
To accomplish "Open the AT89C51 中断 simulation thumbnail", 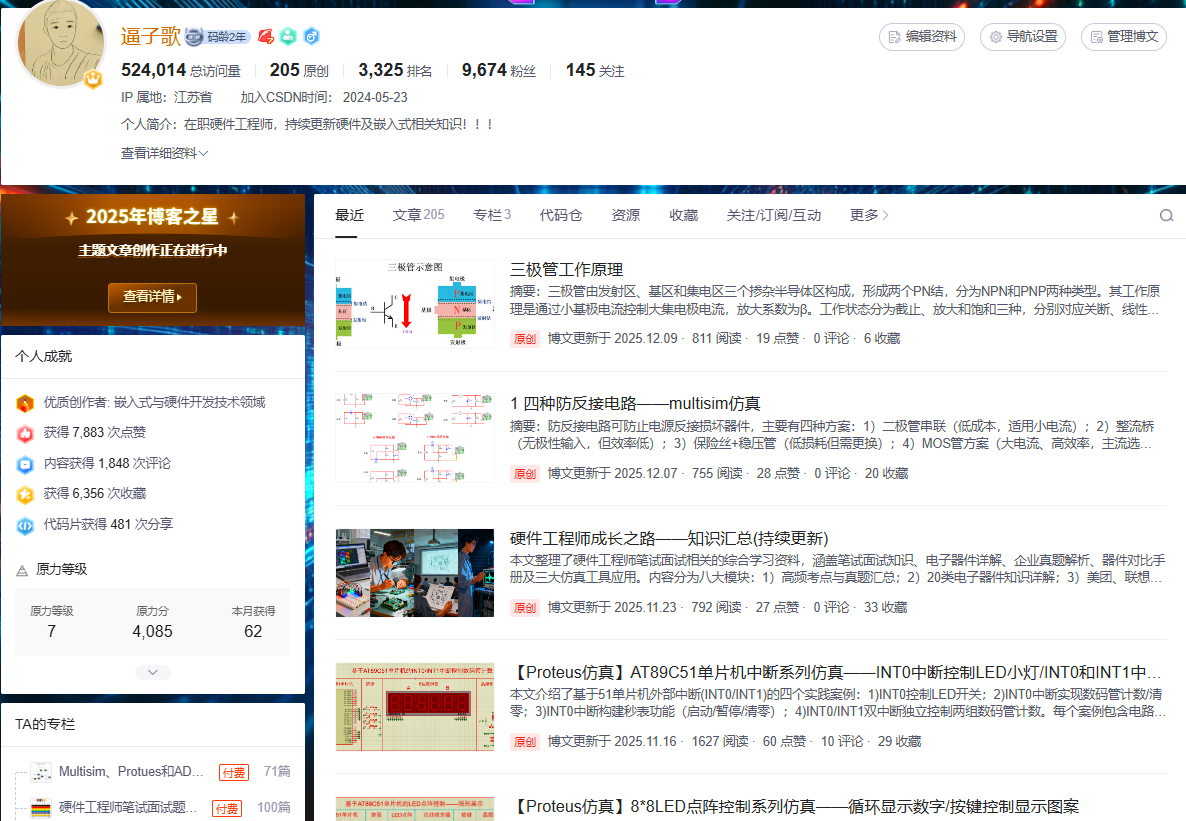I will [x=414, y=707].
